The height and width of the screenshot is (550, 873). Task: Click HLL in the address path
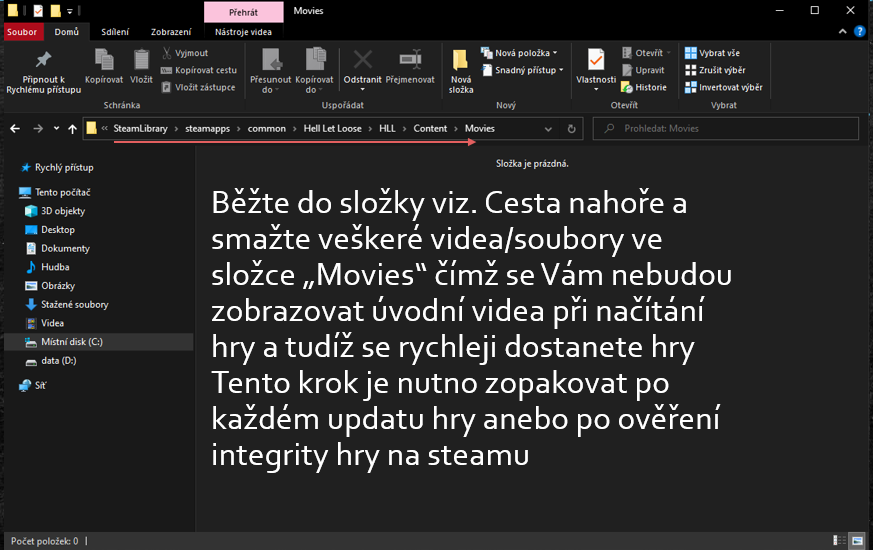point(388,129)
